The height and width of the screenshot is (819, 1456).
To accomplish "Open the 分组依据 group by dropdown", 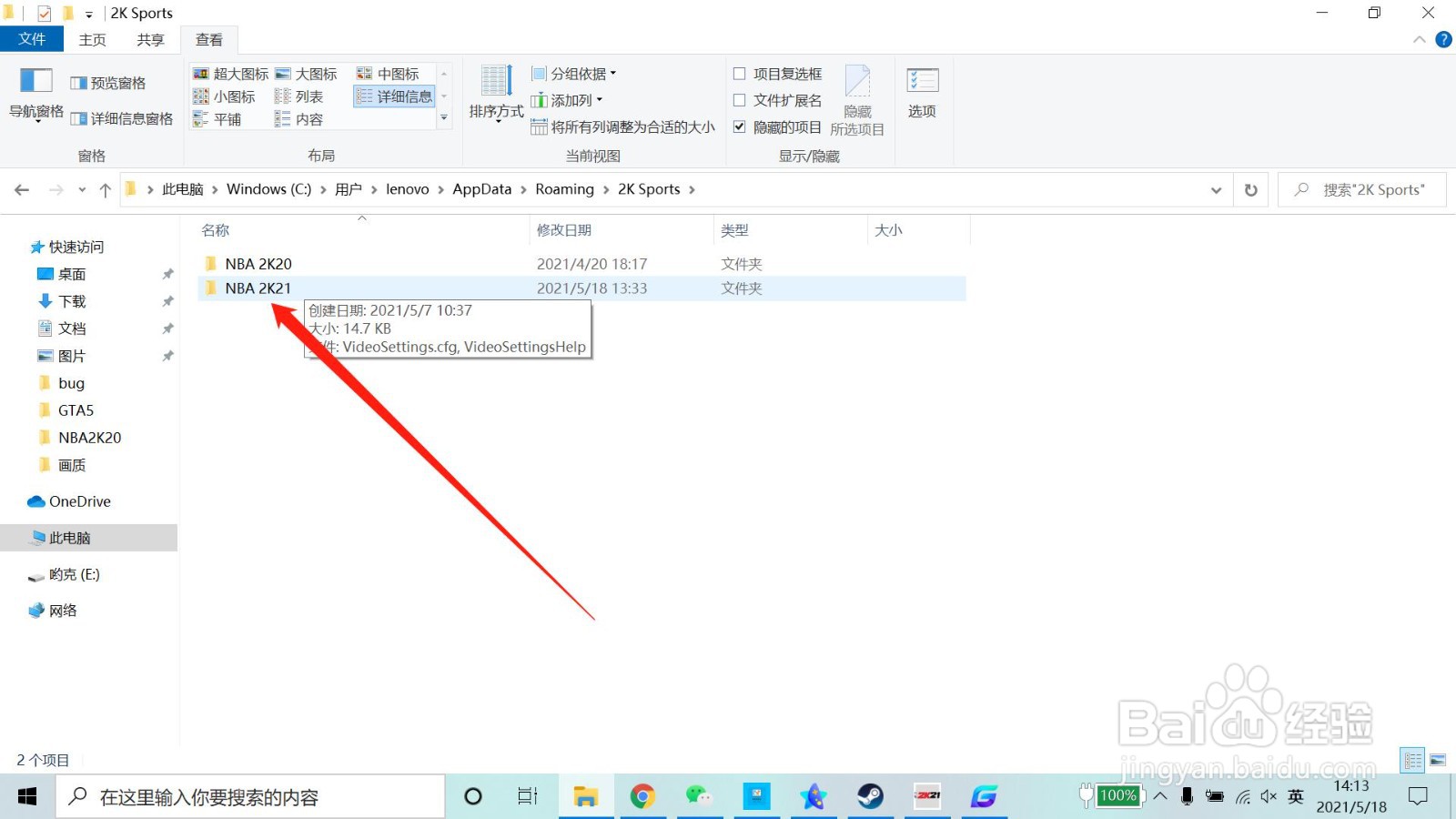I will 573,74.
